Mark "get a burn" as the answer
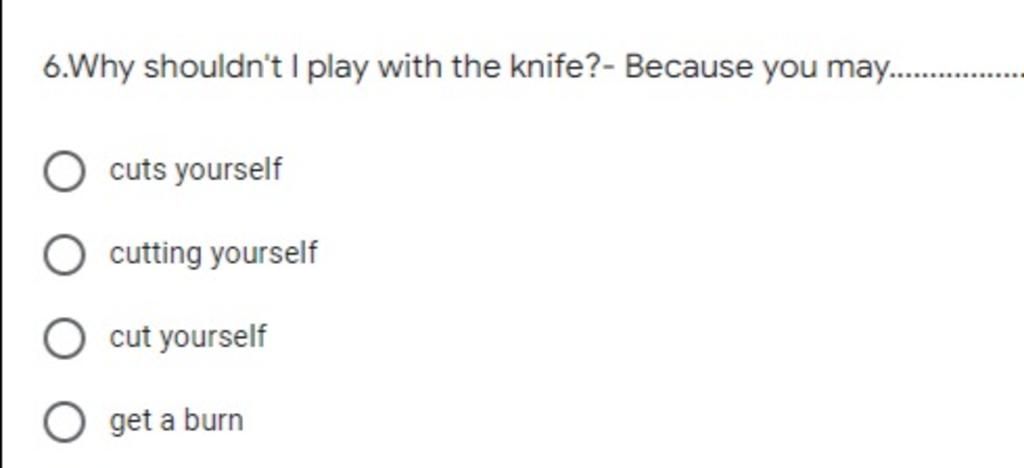Image resolution: width=1024 pixels, height=468 pixels. [64, 422]
